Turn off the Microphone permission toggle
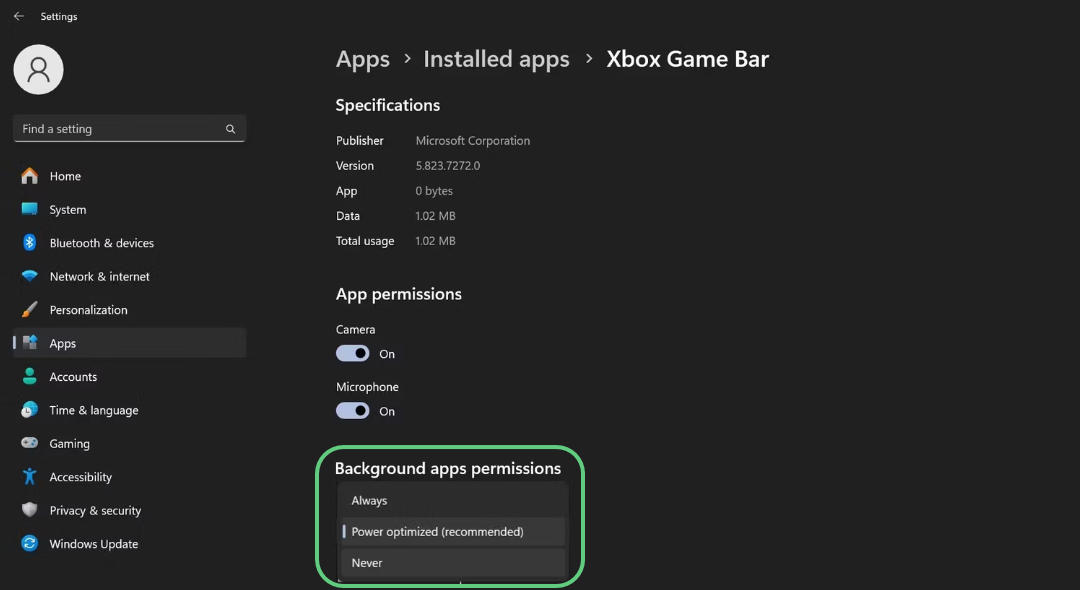Image resolution: width=1080 pixels, height=590 pixels. point(352,411)
